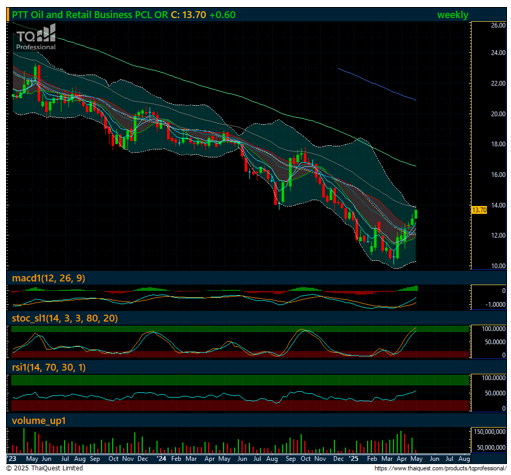Click the 26.00 price axis label
511x475 pixels.
click(498, 25)
